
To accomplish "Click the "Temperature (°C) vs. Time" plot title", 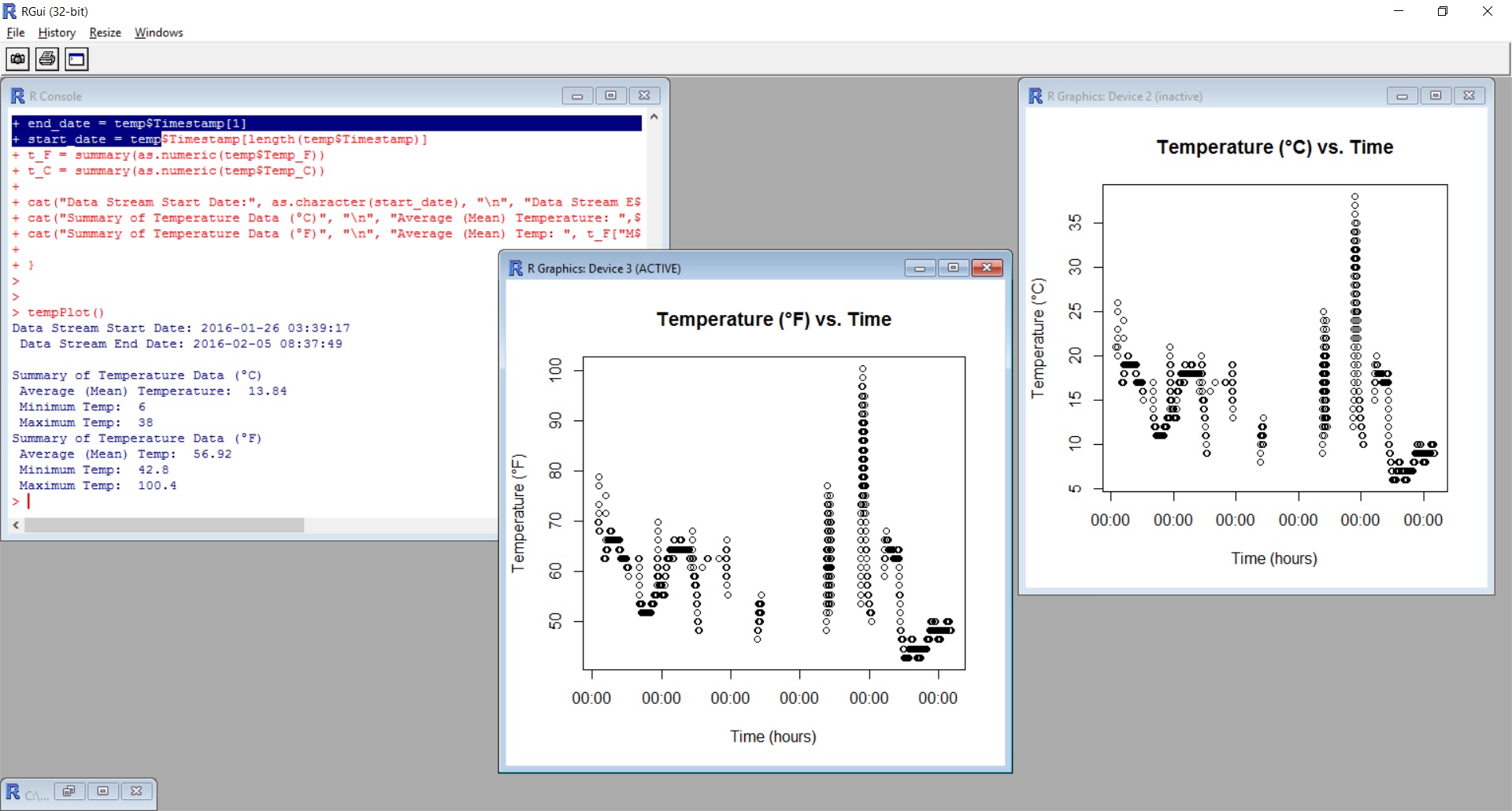I will [1275, 147].
